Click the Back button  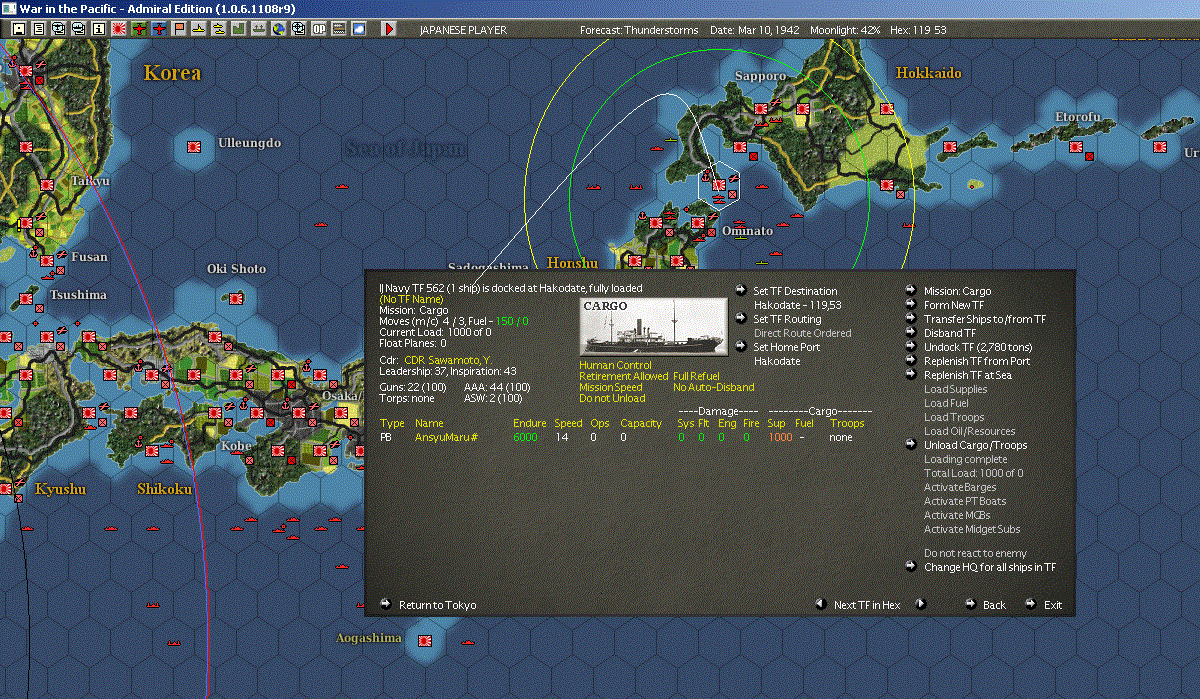click(x=994, y=605)
